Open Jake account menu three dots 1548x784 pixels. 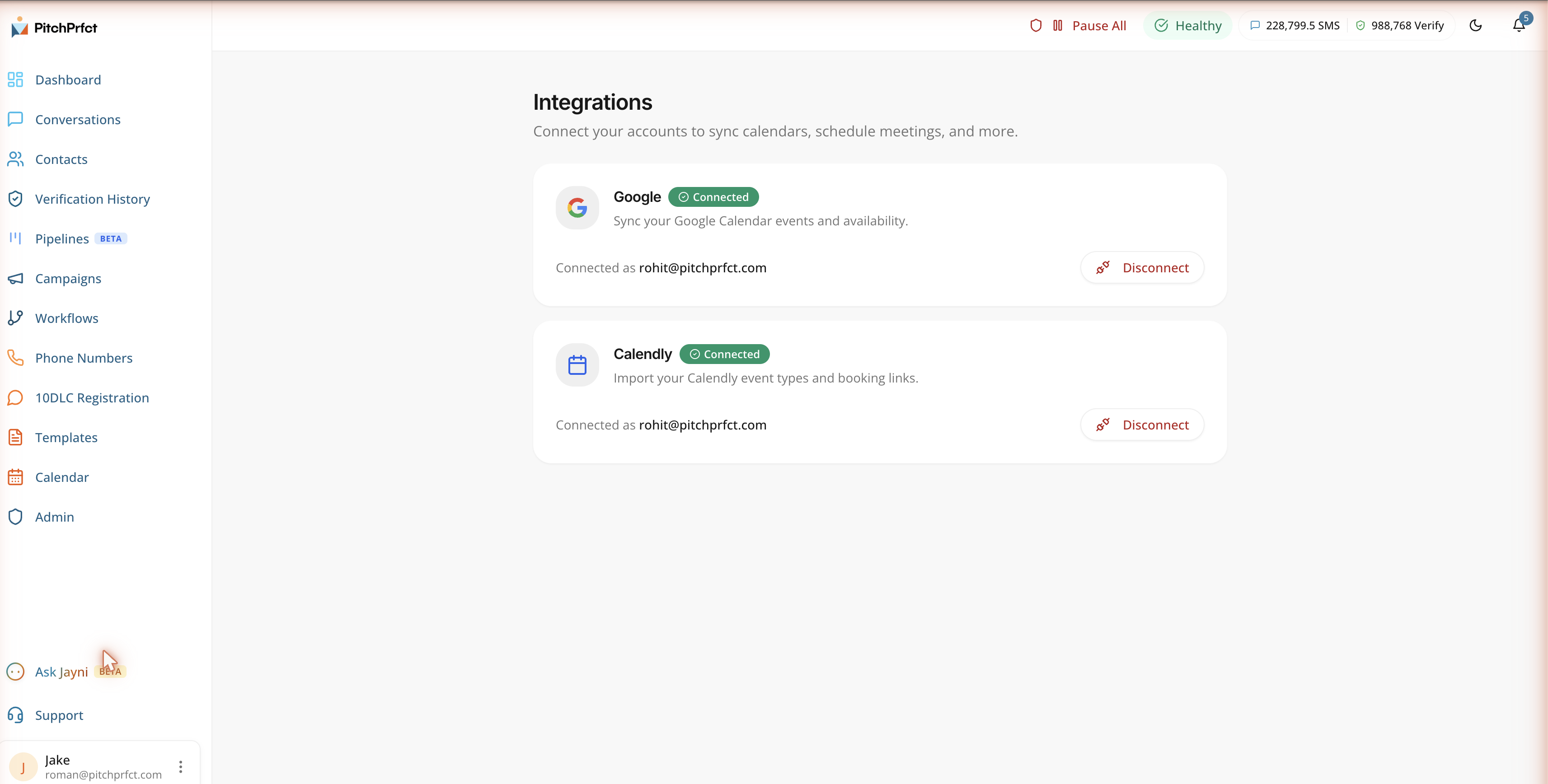180,766
